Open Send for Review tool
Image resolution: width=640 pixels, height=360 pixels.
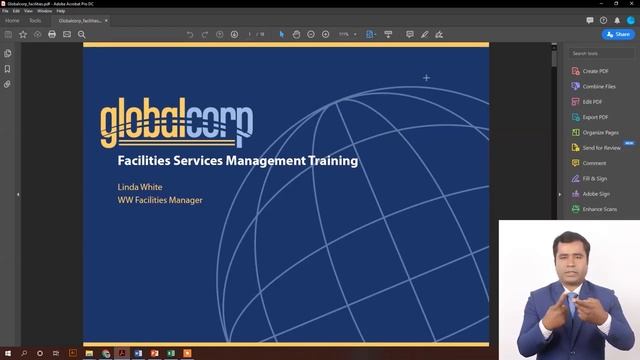596,148
